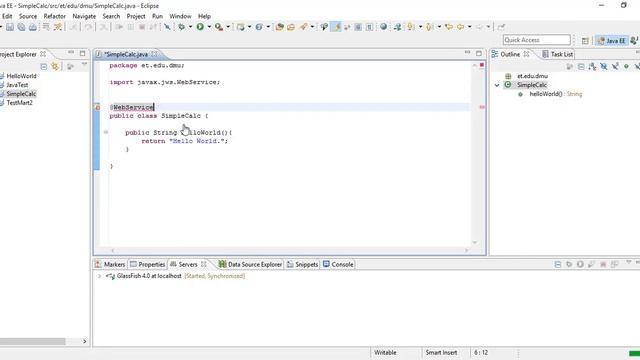Click the Open Perspective icon
This screenshot has height=360, width=640.
pos(585,40)
